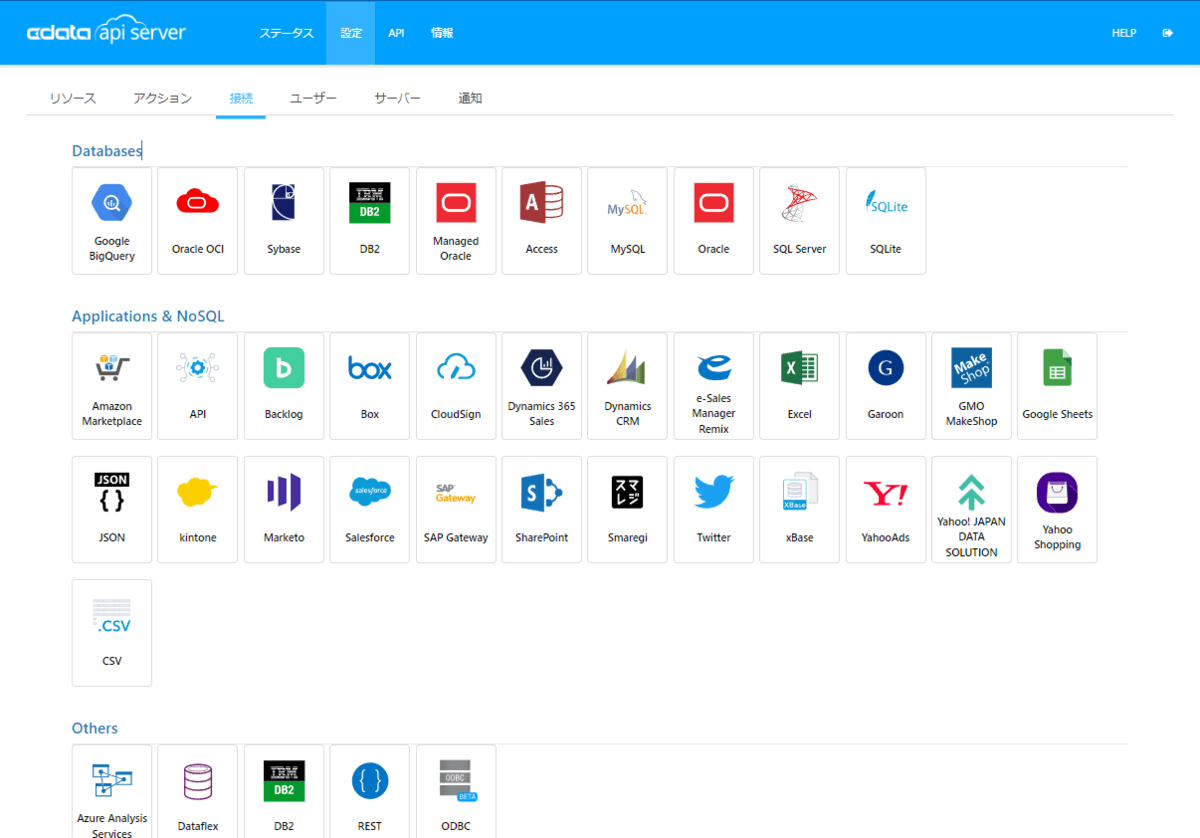The image size is (1200, 838).
Task: Choose the kintone connector
Action: (x=198, y=510)
